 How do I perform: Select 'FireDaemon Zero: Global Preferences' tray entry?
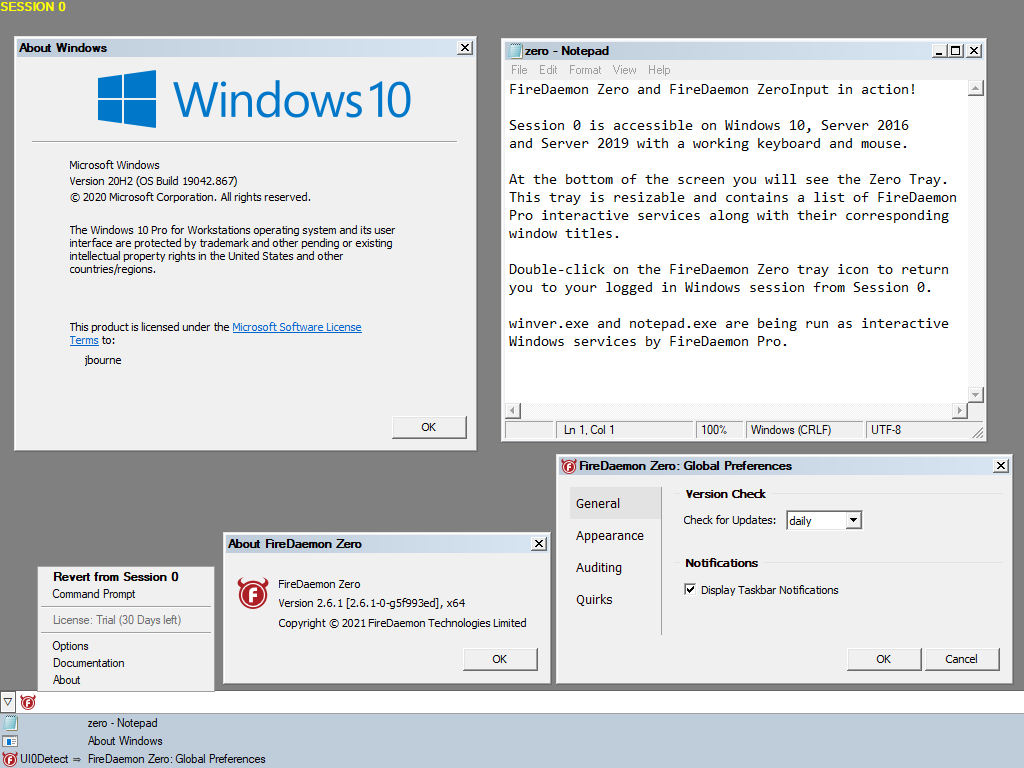[x=176, y=759]
